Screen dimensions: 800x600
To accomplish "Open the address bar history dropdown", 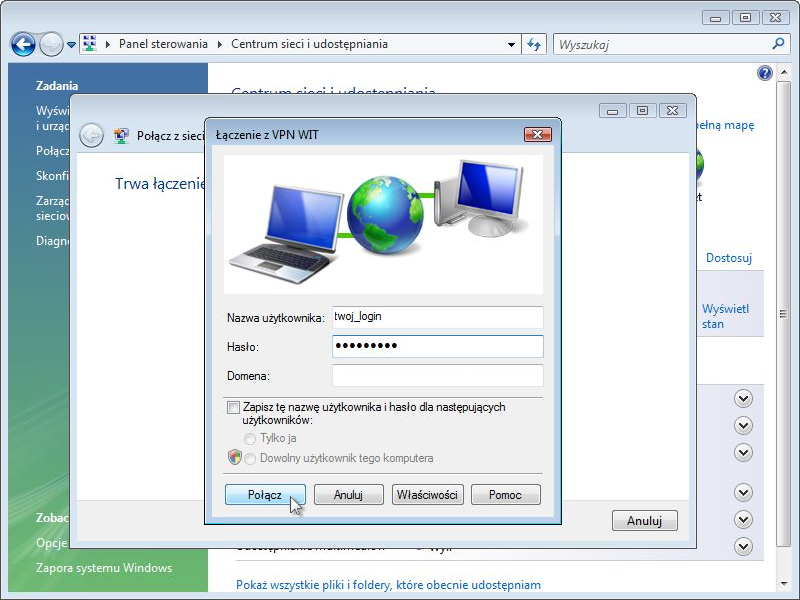I will [x=511, y=45].
